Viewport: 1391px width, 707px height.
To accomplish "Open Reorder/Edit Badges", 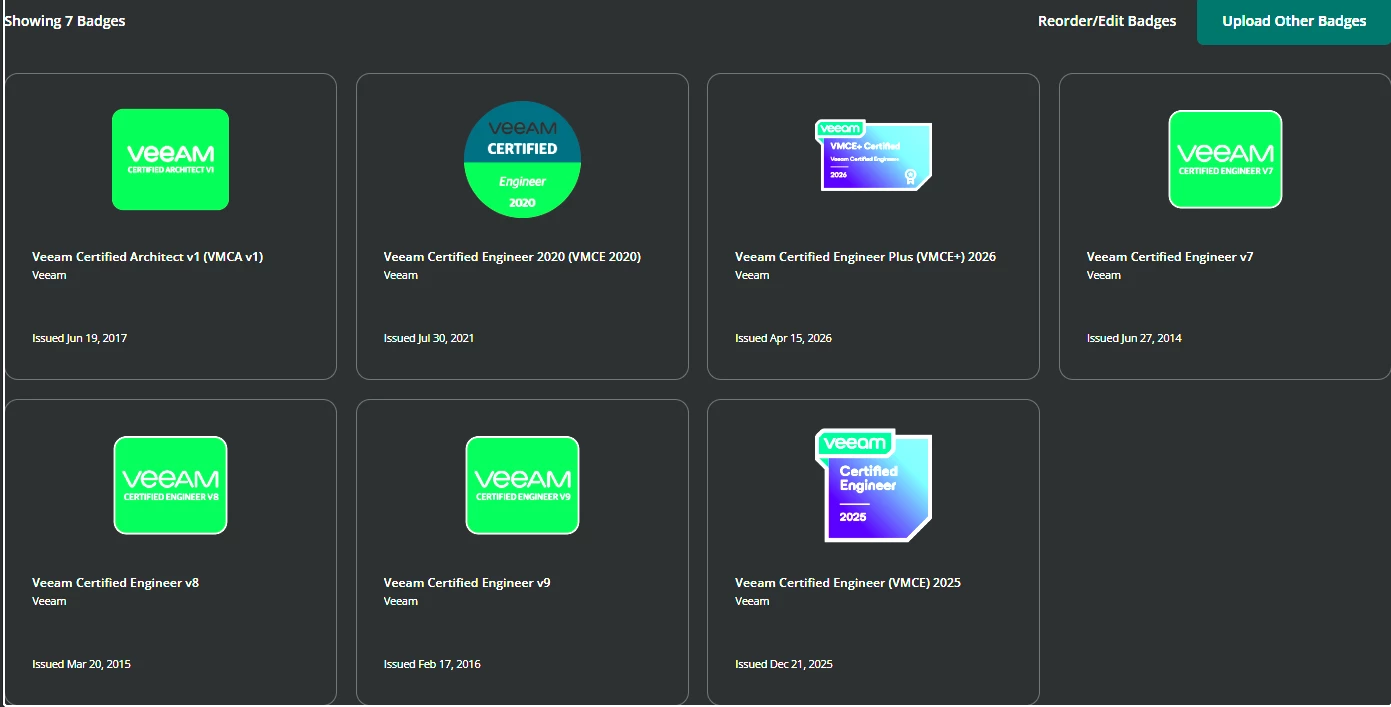I will (1107, 21).
